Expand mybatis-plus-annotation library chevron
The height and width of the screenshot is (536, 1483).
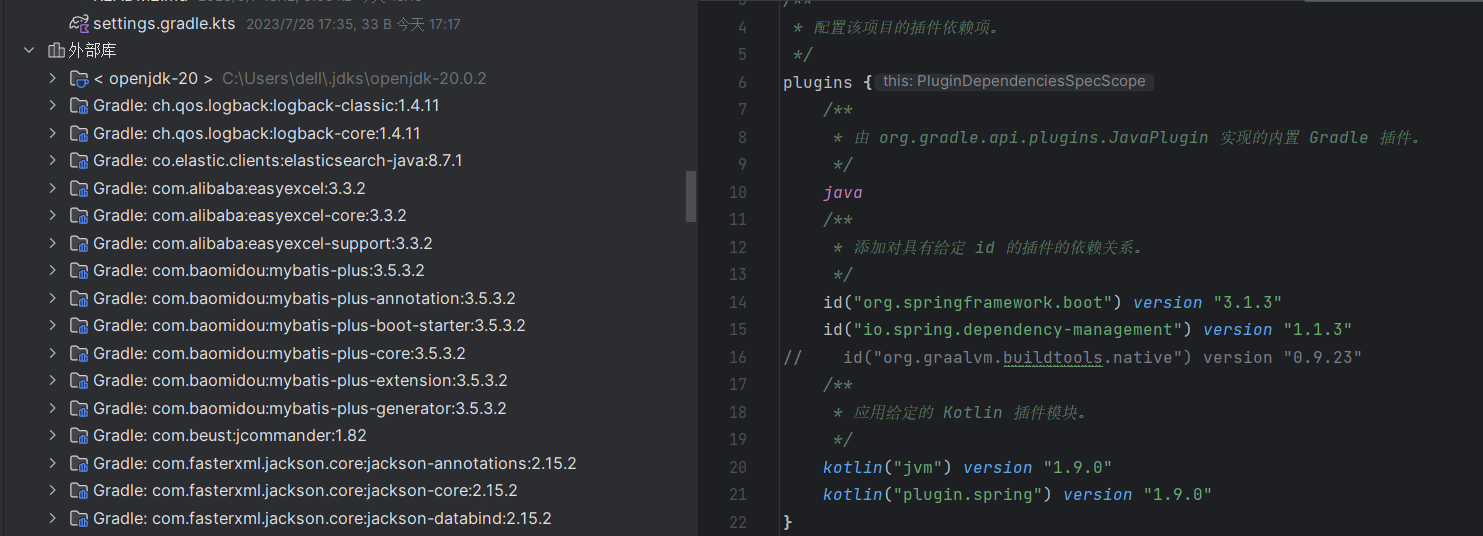point(53,298)
